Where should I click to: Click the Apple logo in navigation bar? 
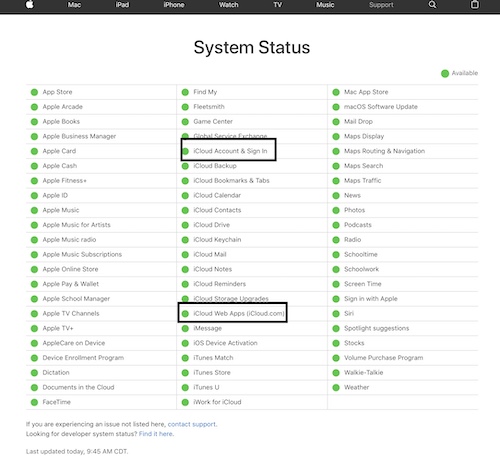[x=30, y=5]
